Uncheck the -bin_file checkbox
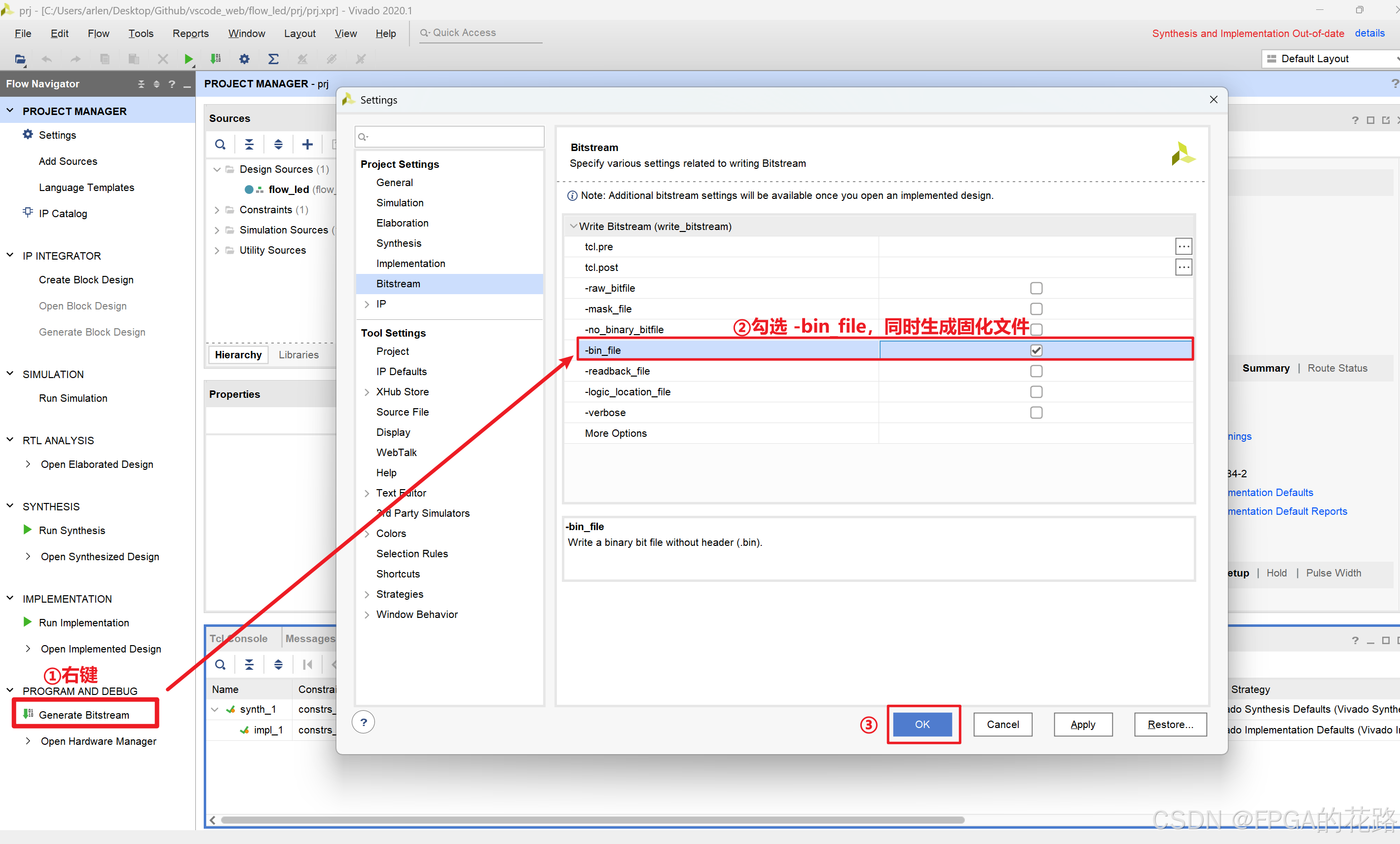Image resolution: width=1400 pixels, height=844 pixels. pyautogui.click(x=1036, y=350)
